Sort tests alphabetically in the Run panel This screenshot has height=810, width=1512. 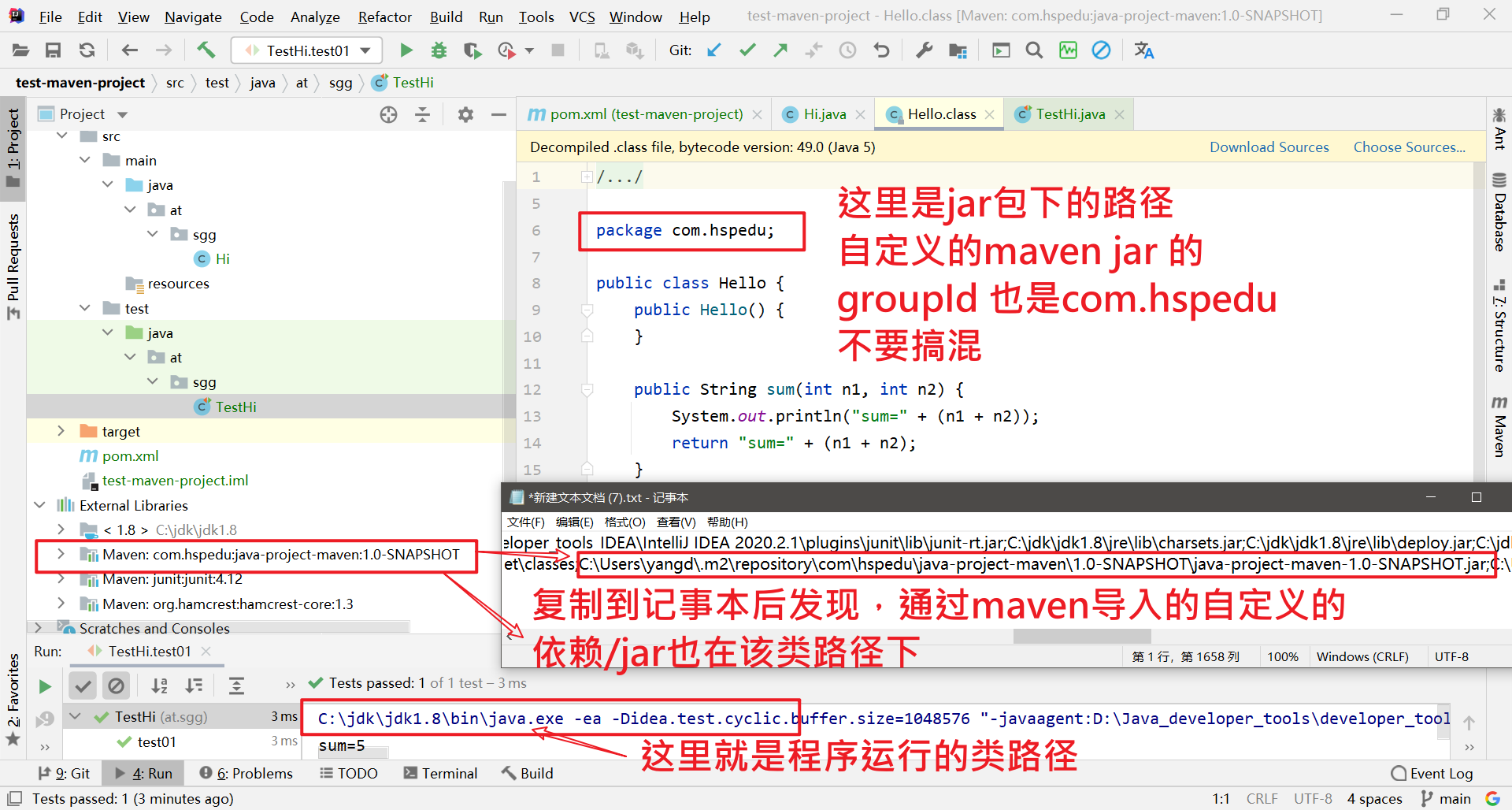click(x=159, y=686)
